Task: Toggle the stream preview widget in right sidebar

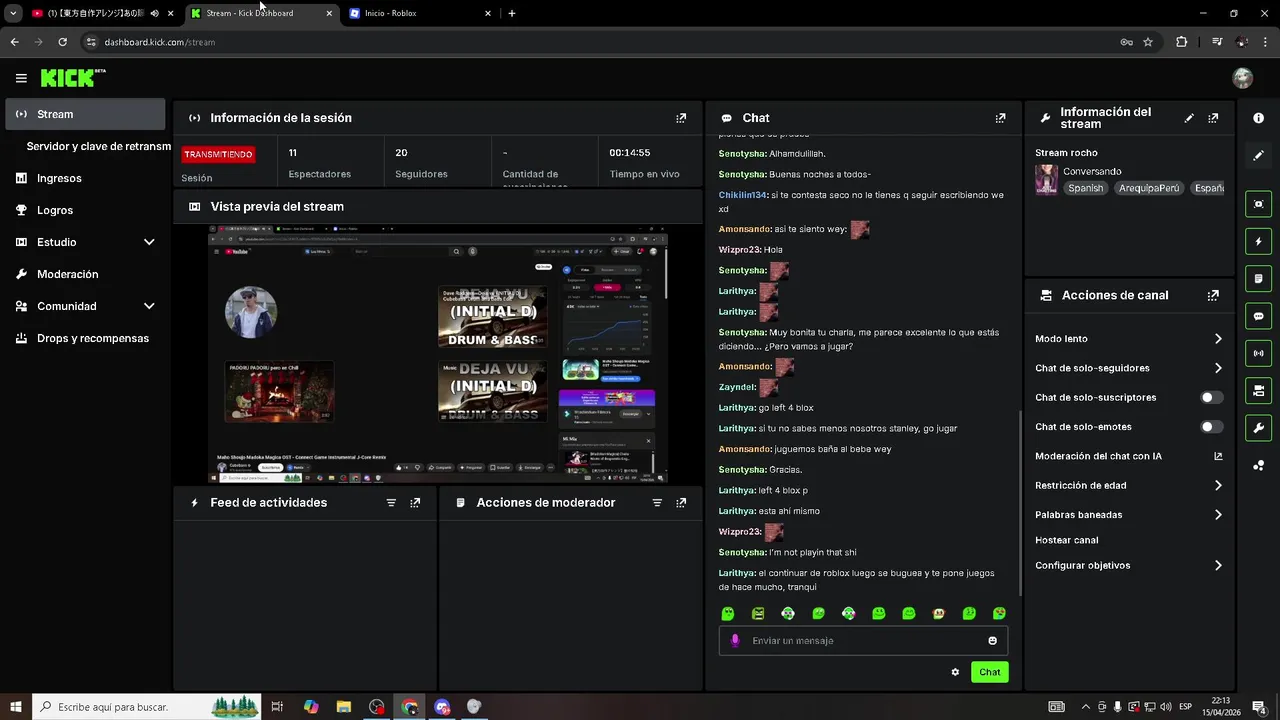Action: 1258,204
